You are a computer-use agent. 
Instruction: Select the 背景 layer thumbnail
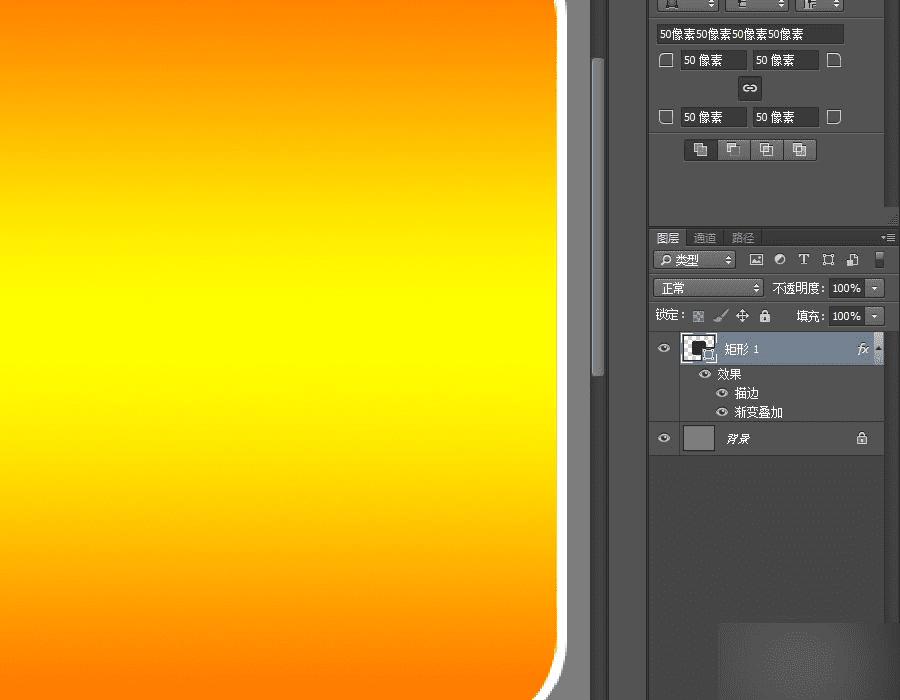[699, 438]
